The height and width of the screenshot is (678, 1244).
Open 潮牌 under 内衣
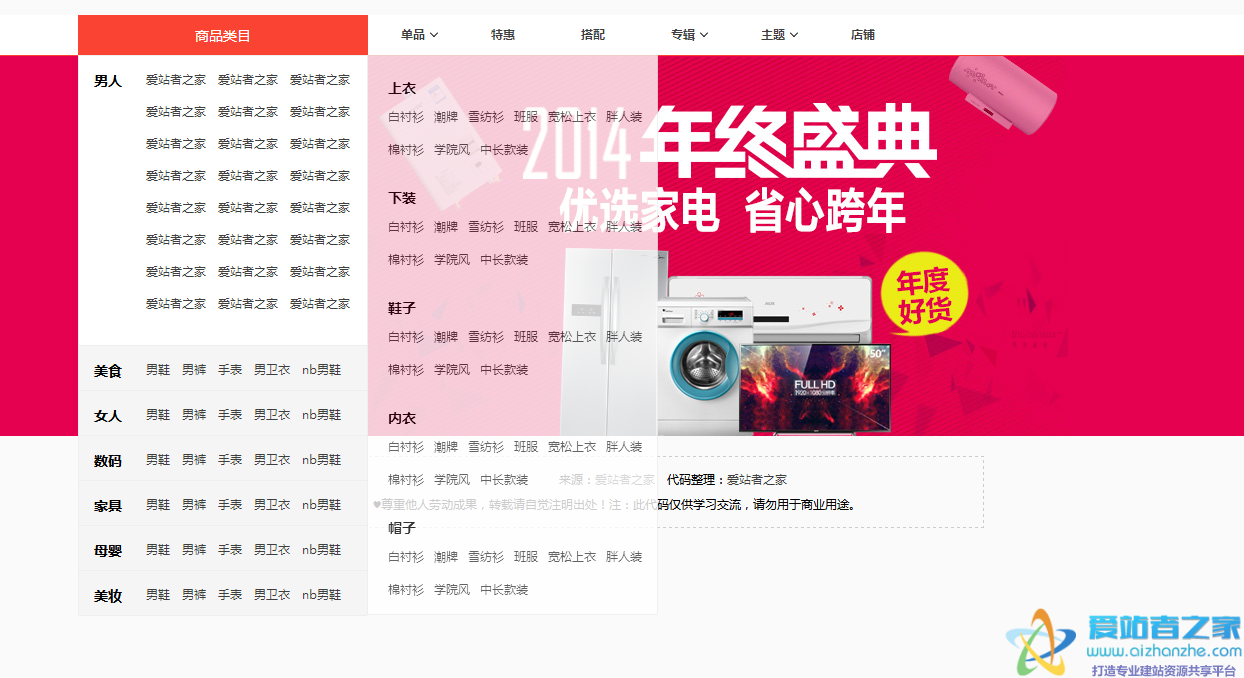coord(446,447)
